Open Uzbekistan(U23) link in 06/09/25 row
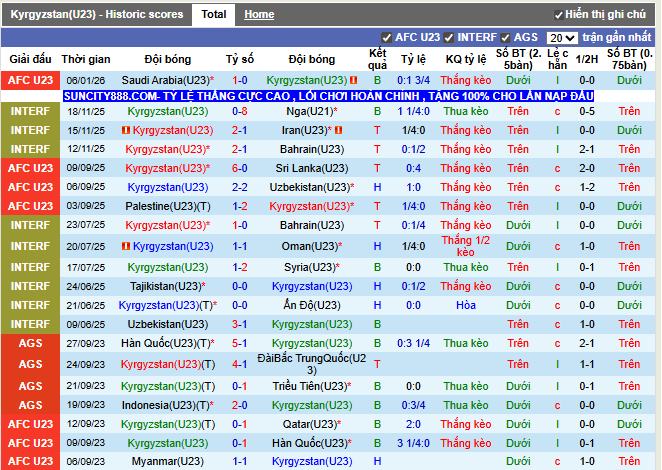The height and width of the screenshot is (470, 662). point(312,187)
